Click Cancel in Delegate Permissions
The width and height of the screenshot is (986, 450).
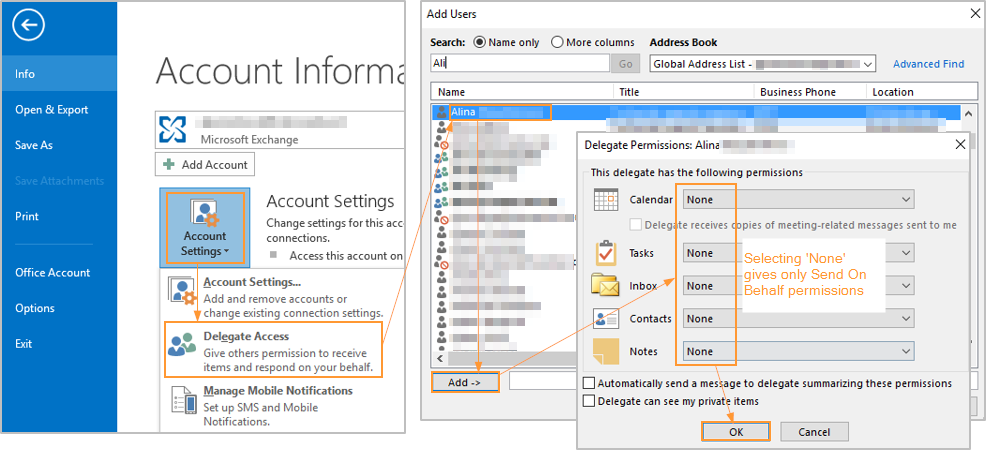coord(814,432)
